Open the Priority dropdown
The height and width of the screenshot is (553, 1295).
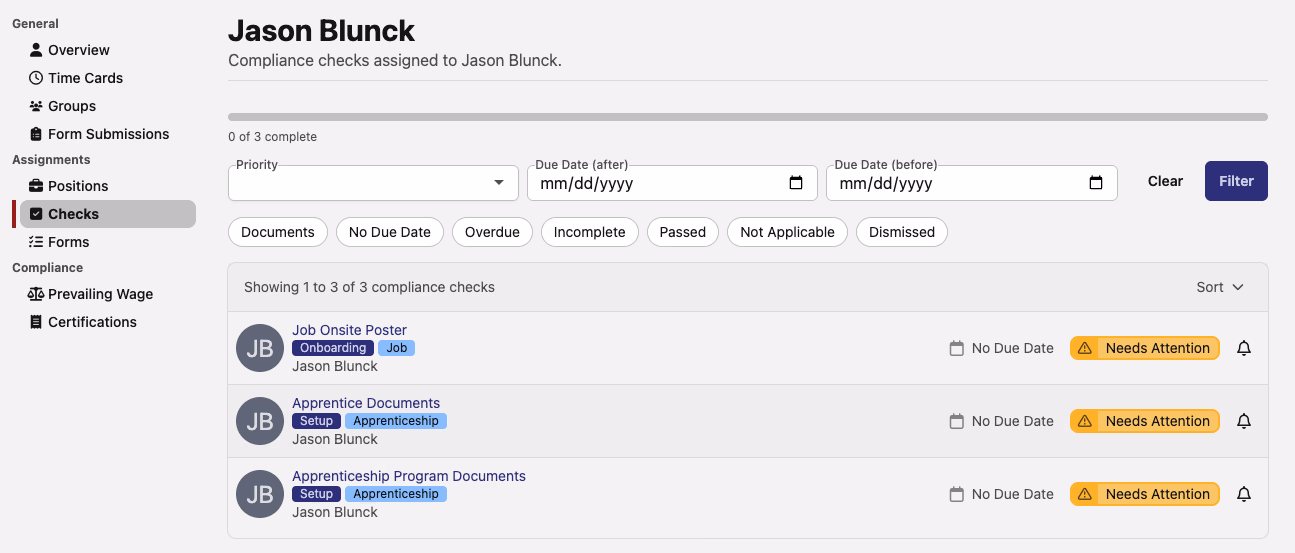[373, 183]
